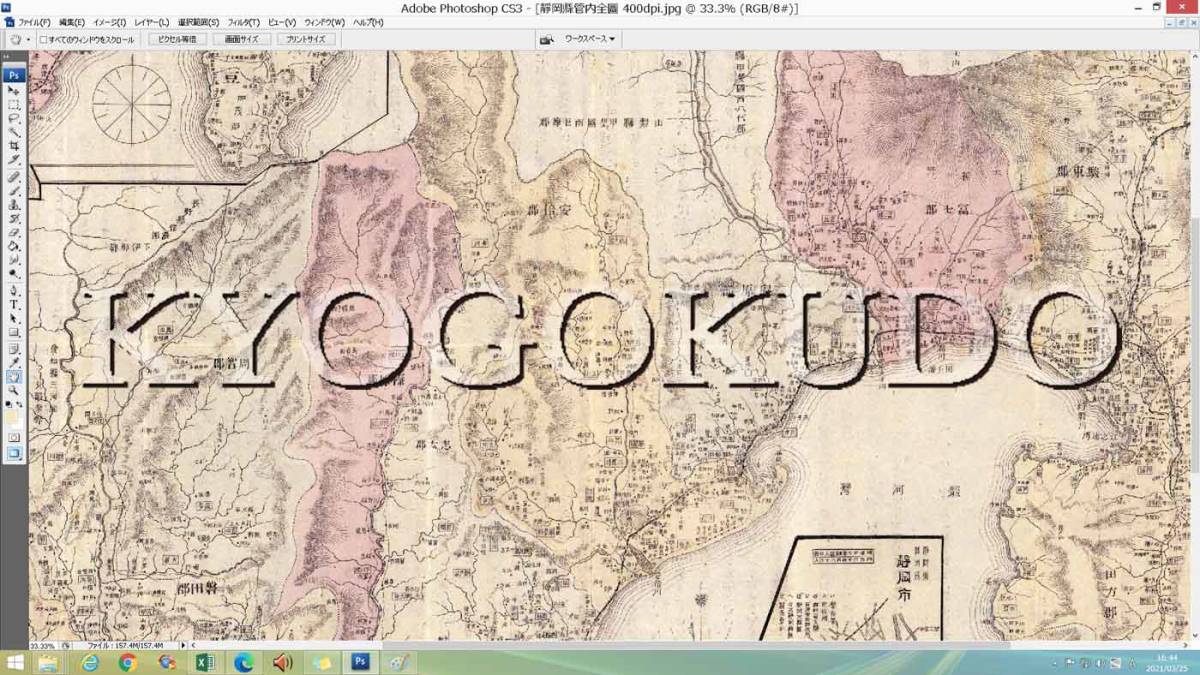Open the イメージ(I) menu

click(x=109, y=22)
